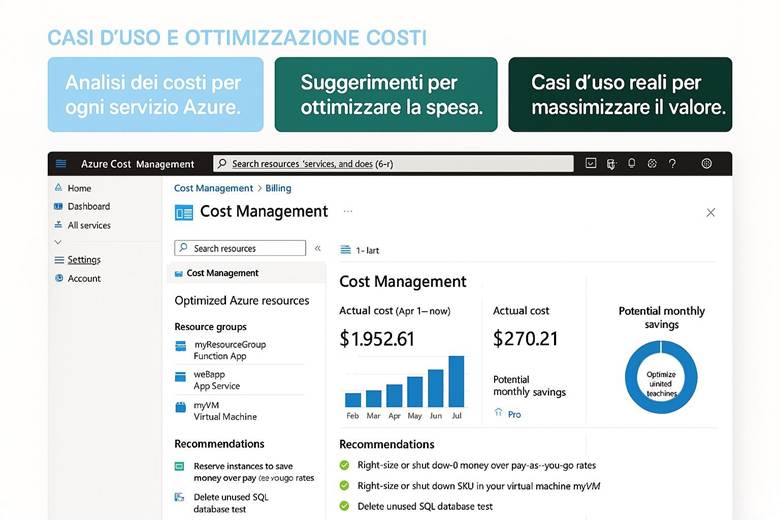Click the search magnifier icon in top bar
Image resolution: width=780 pixels, height=520 pixels.
point(222,163)
